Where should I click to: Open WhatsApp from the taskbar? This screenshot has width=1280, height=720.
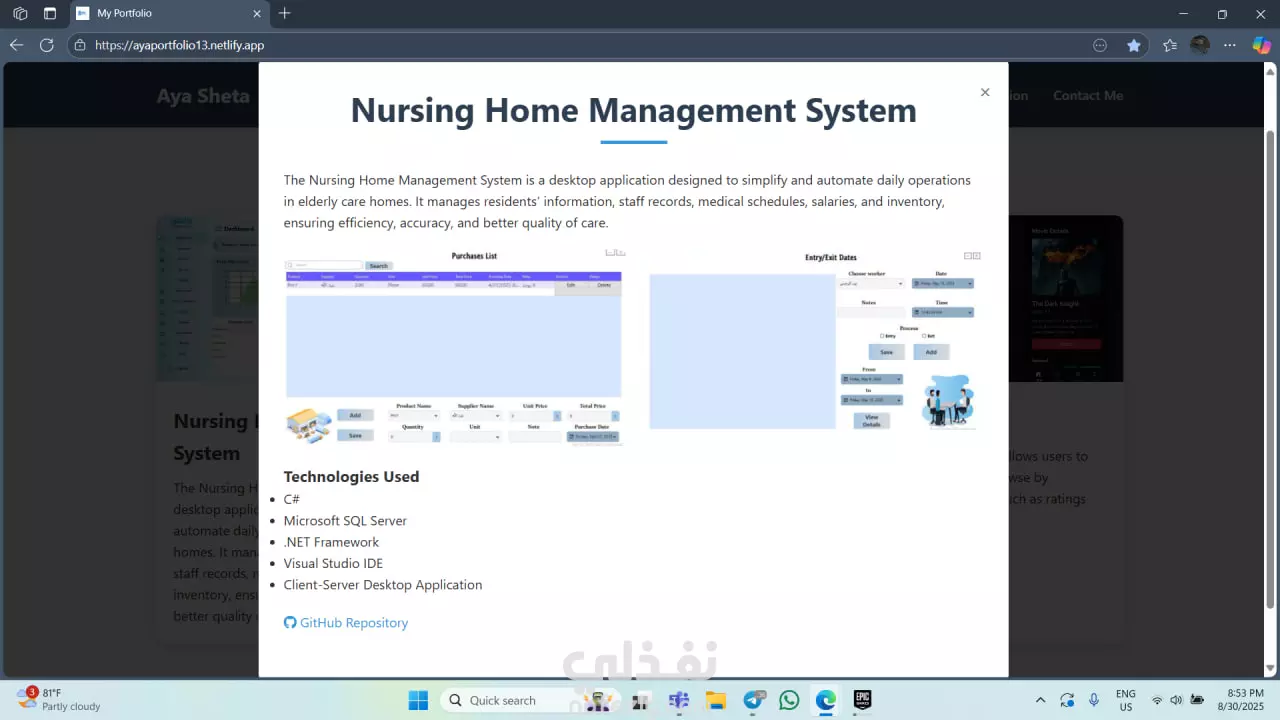click(789, 700)
